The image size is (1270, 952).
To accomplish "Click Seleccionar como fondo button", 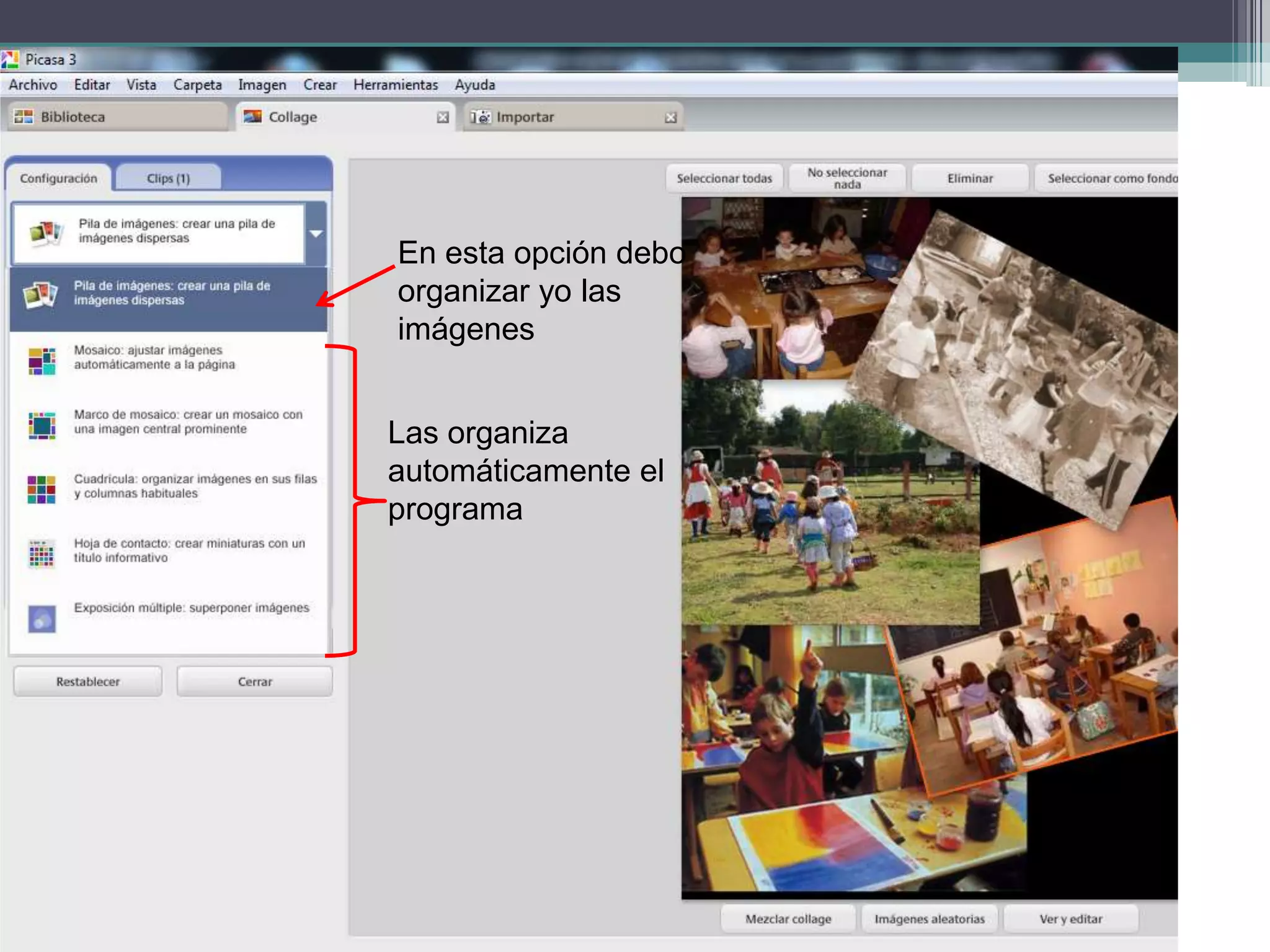I will (1107, 178).
